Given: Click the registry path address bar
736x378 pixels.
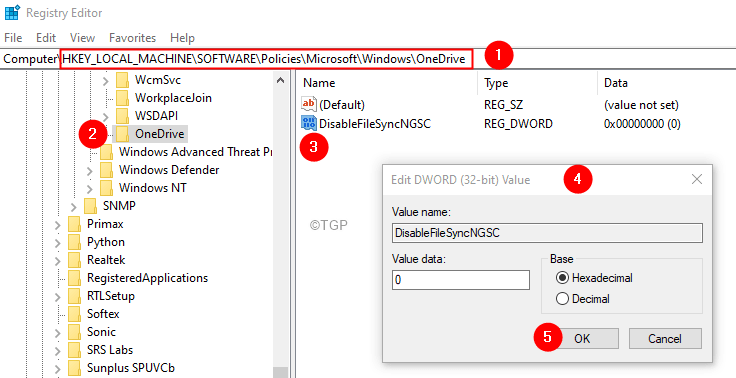Looking at the screenshot, I should click(368, 59).
